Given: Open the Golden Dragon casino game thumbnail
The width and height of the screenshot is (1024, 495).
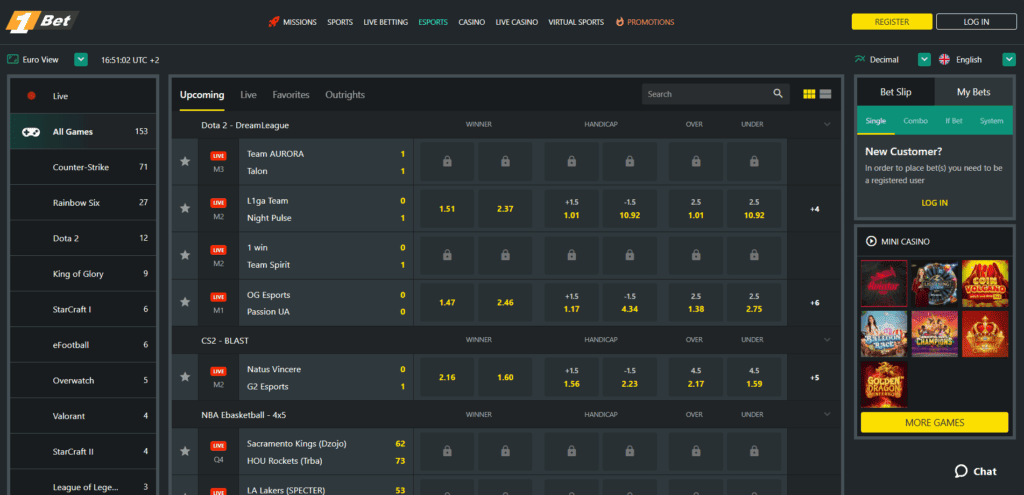Looking at the screenshot, I should pos(884,385).
